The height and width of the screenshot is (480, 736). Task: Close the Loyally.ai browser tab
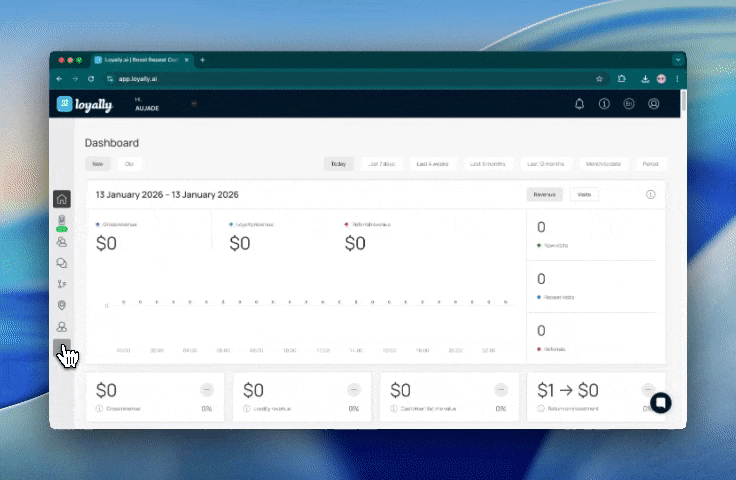coord(187,60)
